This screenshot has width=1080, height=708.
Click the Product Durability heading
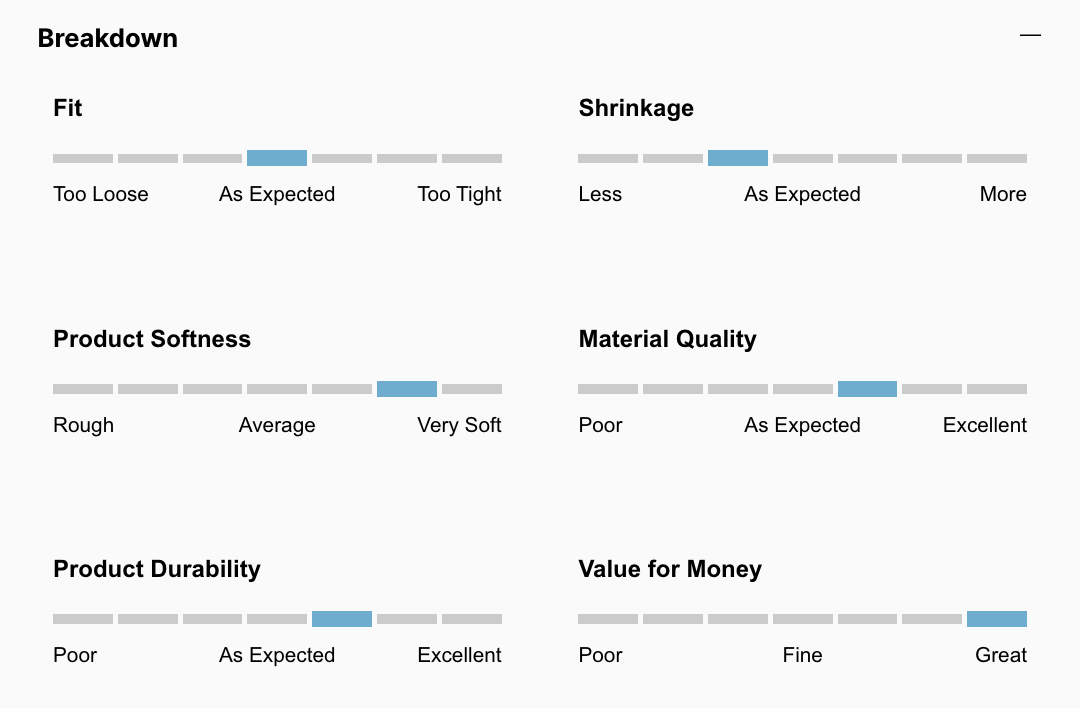pyautogui.click(x=157, y=569)
